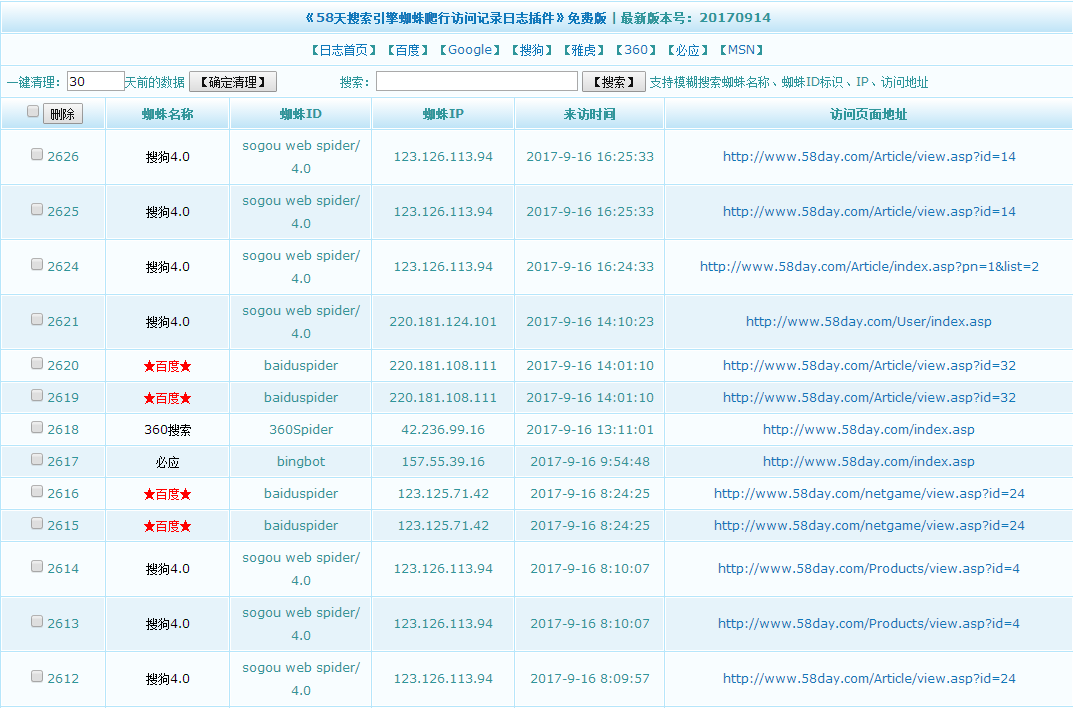Click IP 157.55.39.16 cell

click(443, 462)
